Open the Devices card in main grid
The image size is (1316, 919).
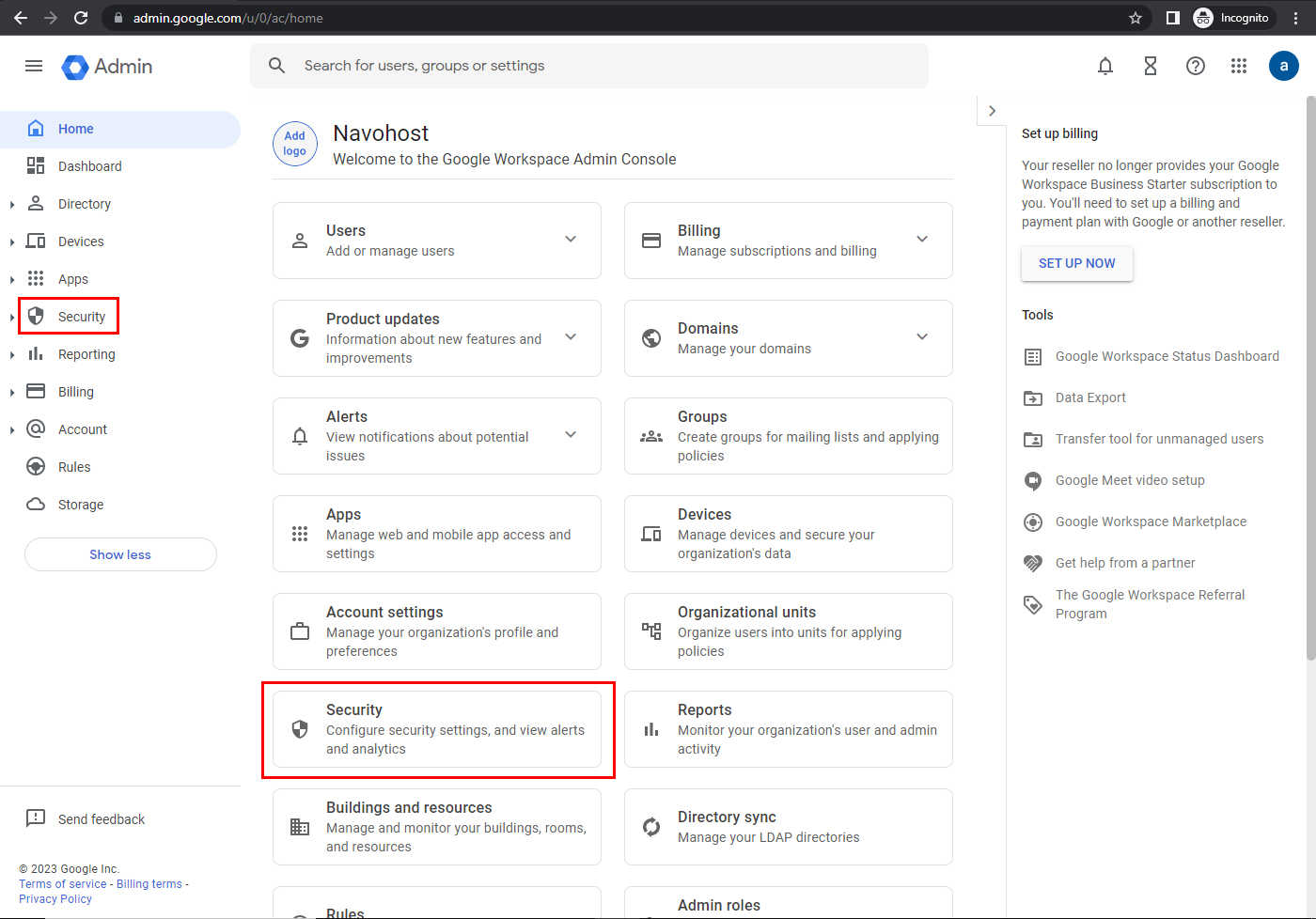pyautogui.click(x=789, y=534)
